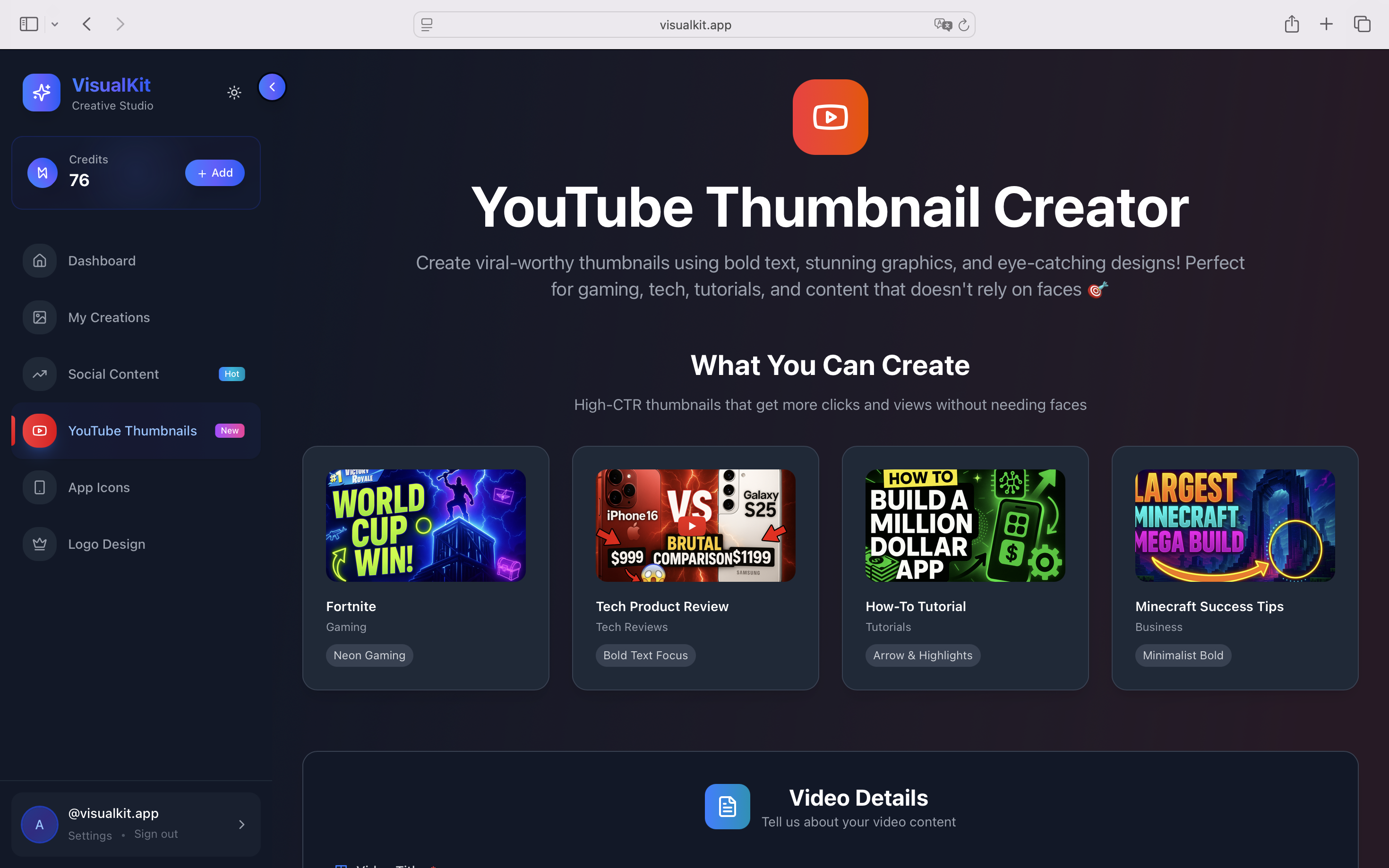The image size is (1389, 868).
Task: Click the Credits badge icon
Action: coord(43,173)
